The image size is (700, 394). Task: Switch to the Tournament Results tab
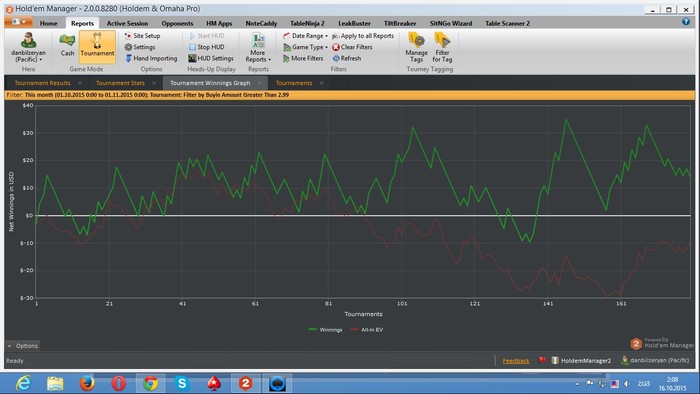click(42, 83)
